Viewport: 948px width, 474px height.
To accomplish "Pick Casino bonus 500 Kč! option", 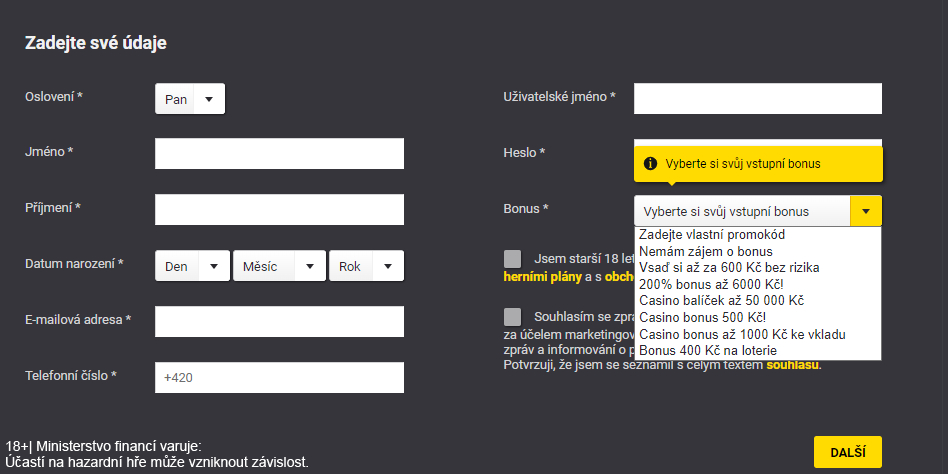I will pos(758,317).
